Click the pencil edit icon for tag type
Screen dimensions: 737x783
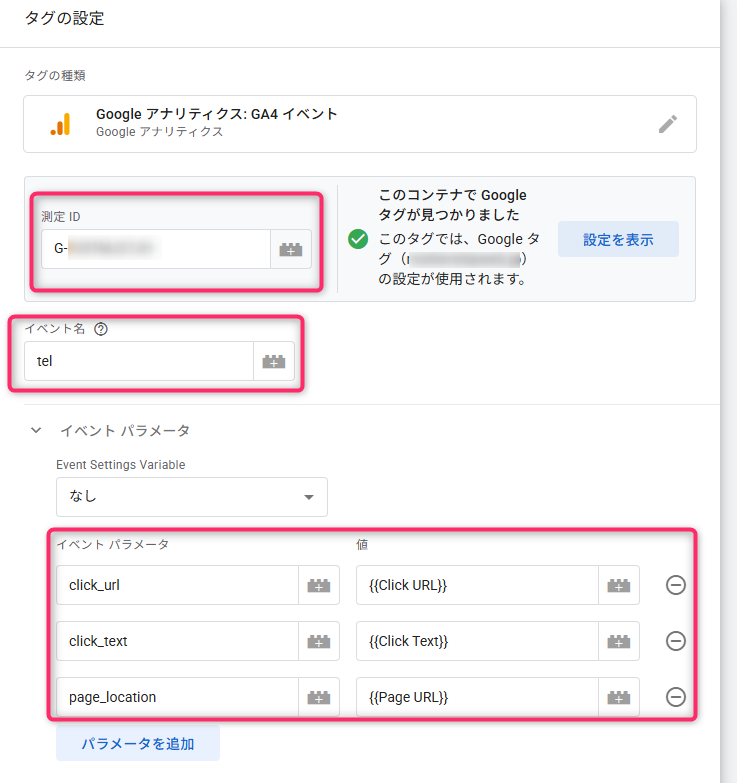667,124
